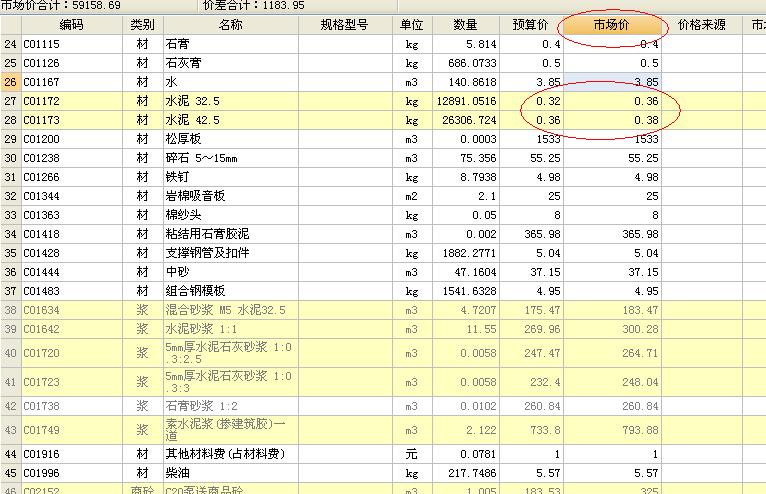Select code cell C01749
Screen dimensions: 766x494
point(72,430)
